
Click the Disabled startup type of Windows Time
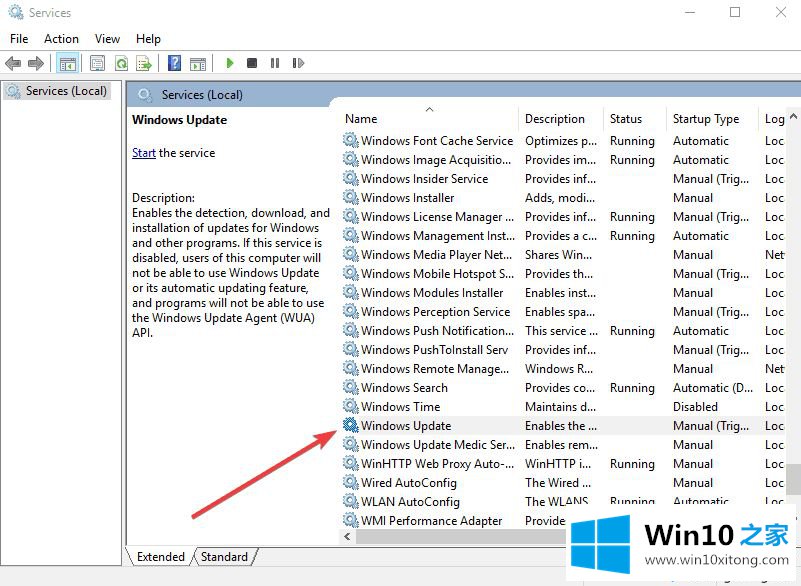695,407
